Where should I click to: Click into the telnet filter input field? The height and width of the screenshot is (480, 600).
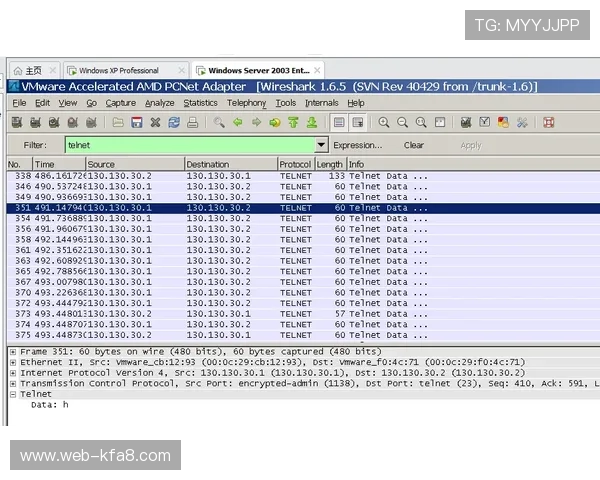(188, 145)
